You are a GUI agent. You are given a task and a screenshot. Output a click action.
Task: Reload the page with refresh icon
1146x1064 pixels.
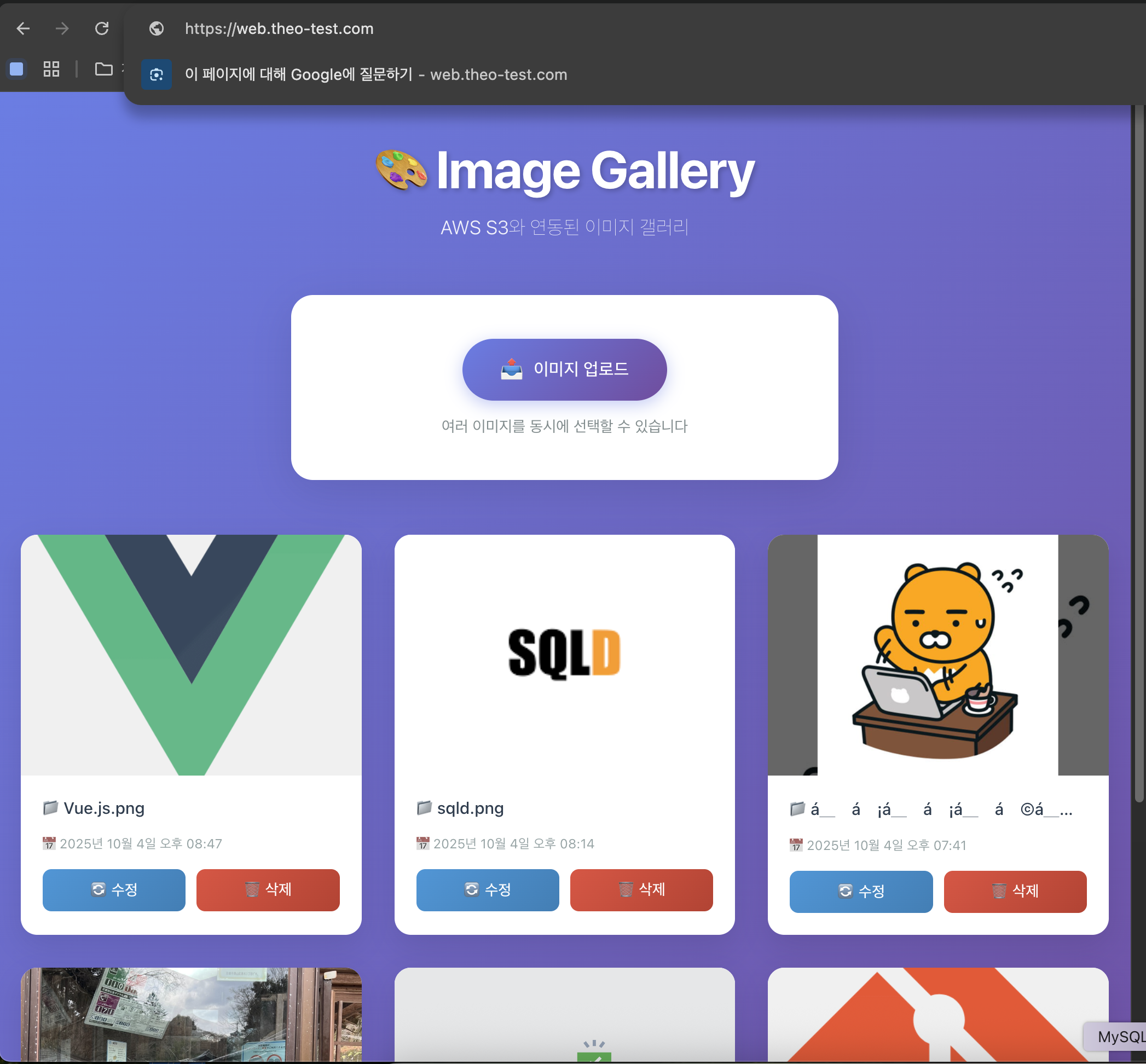102,28
